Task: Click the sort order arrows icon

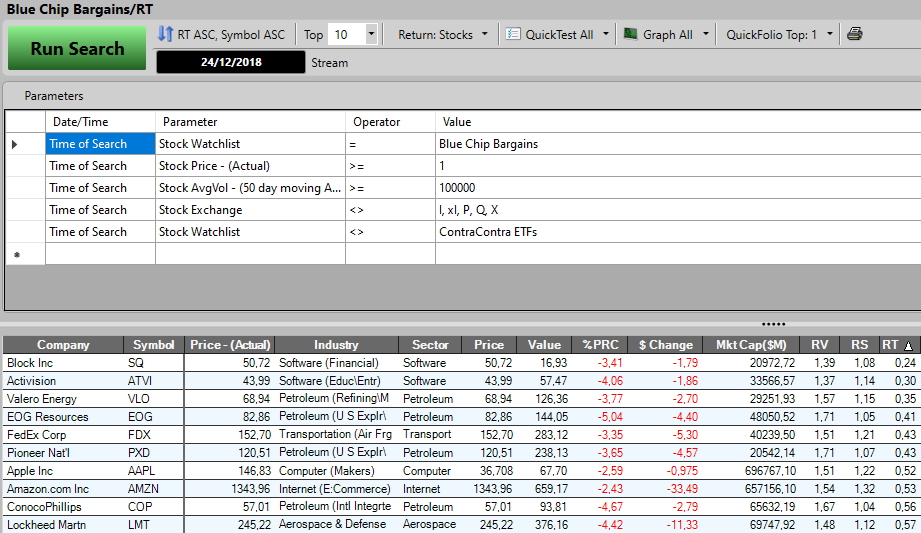Action: click(x=165, y=34)
